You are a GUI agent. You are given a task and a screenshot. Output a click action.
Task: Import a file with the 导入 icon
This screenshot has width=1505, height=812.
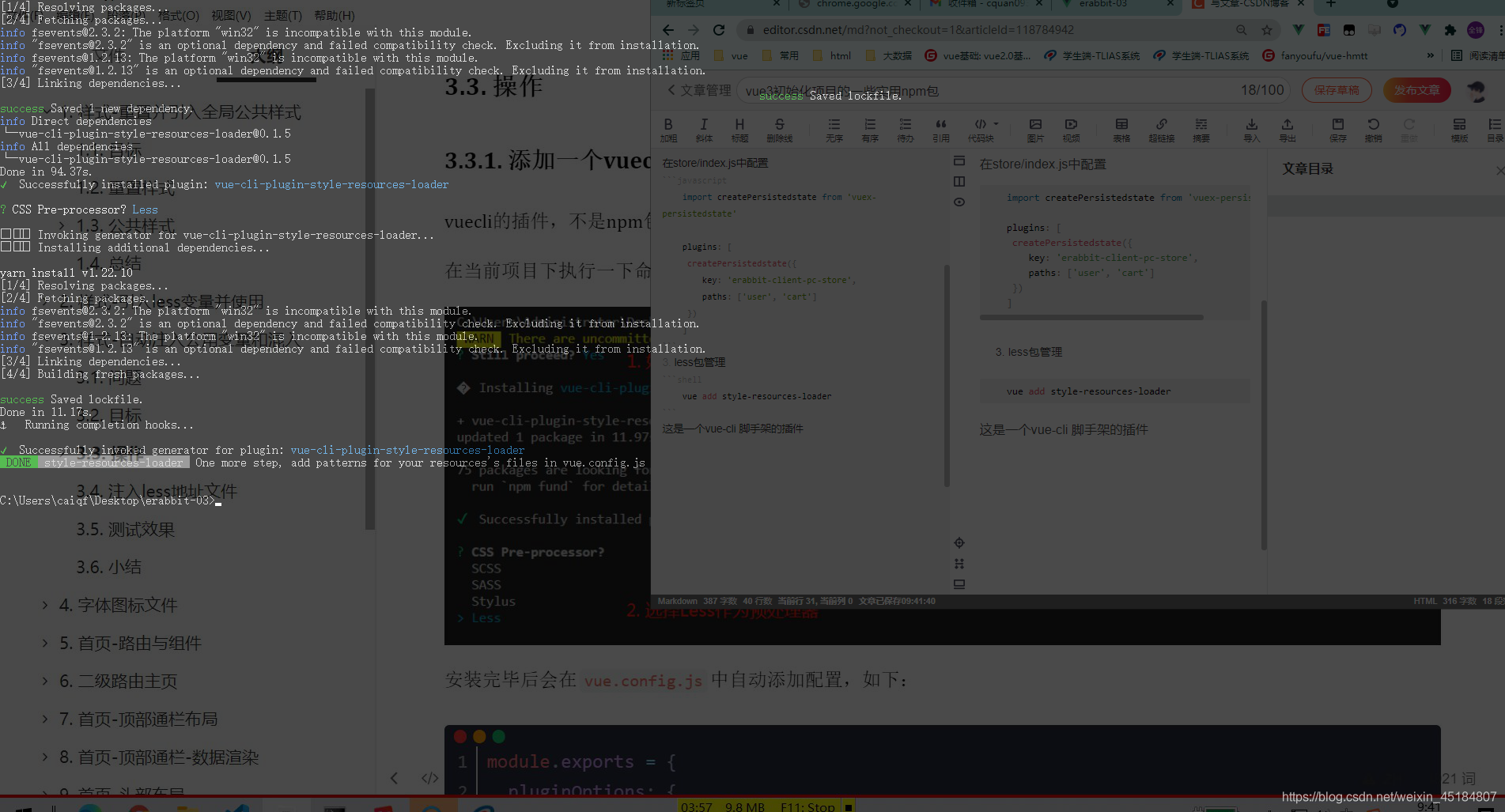[x=1251, y=130]
